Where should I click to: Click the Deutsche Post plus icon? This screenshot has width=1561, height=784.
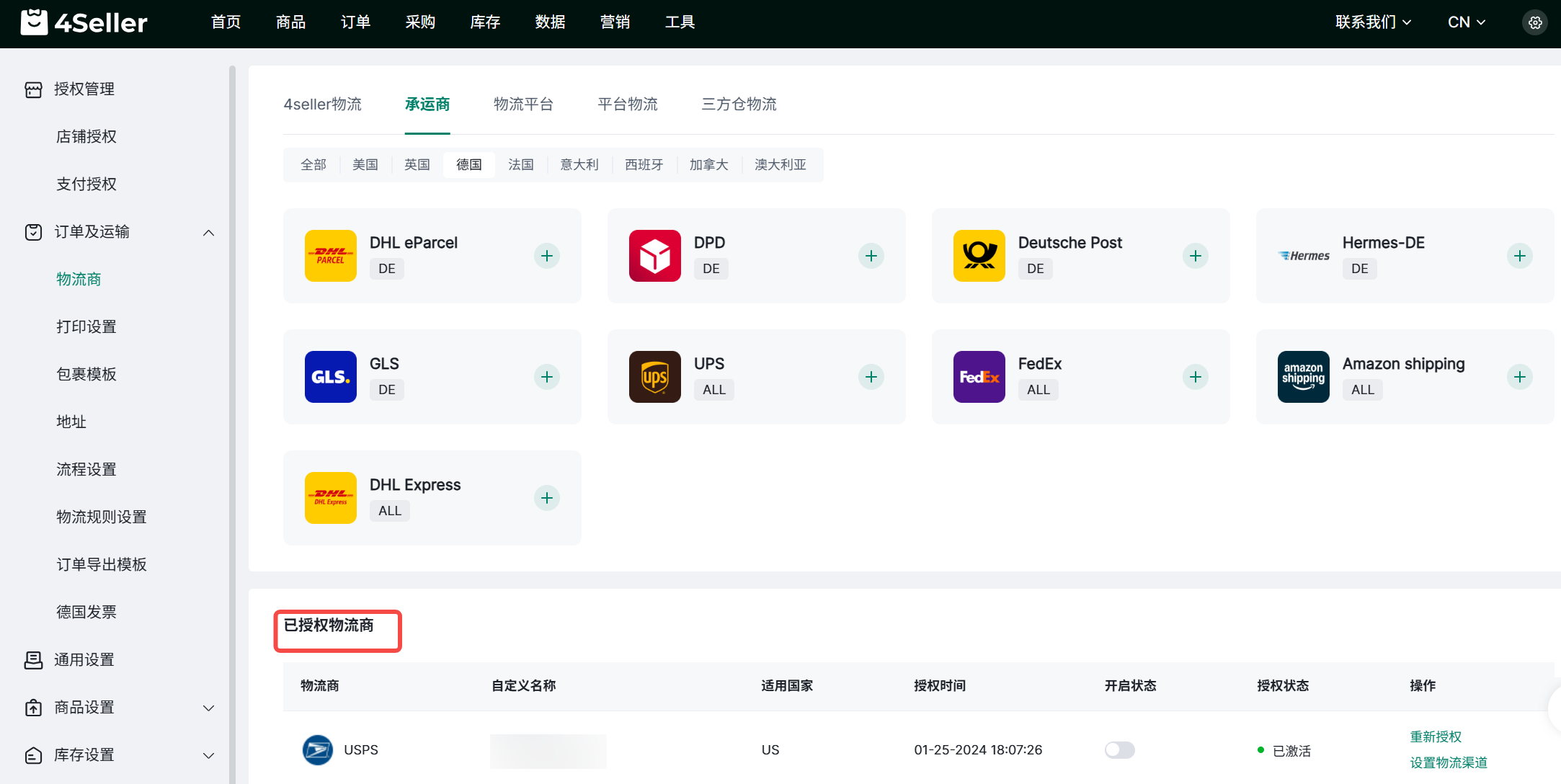coord(1196,256)
